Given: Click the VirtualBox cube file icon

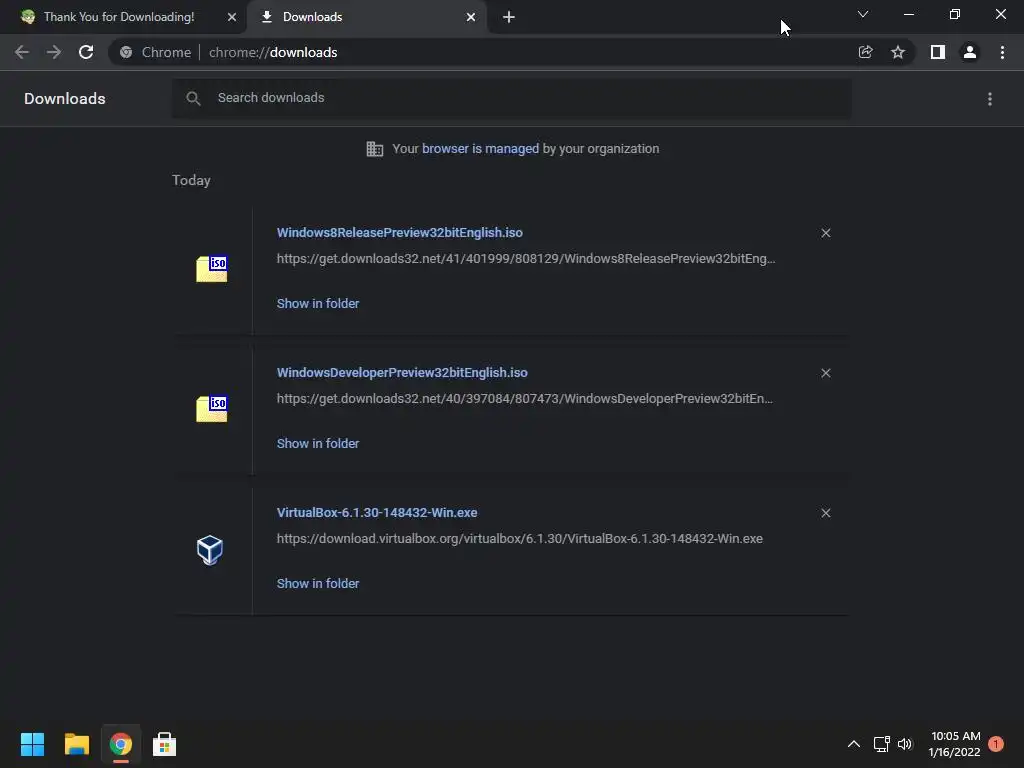Looking at the screenshot, I should point(210,550).
